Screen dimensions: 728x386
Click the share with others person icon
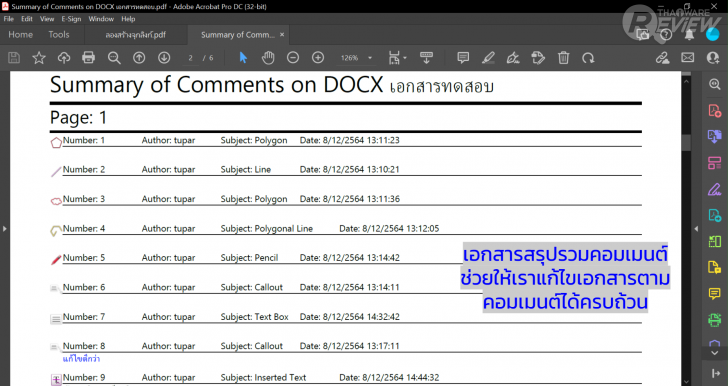(713, 58)
